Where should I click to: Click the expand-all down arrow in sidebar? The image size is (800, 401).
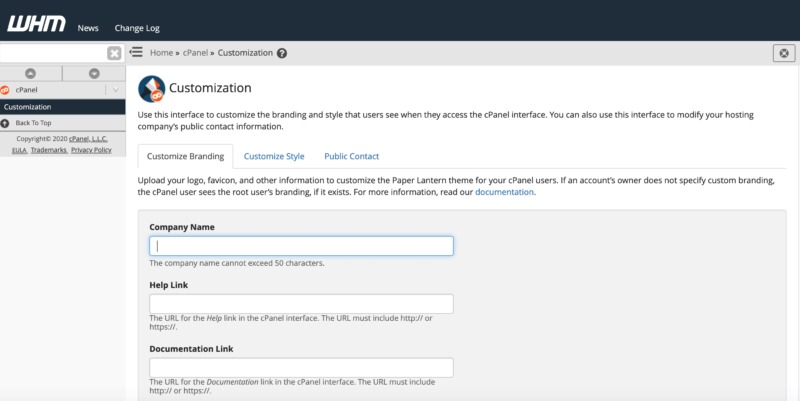tap(94, 73)
